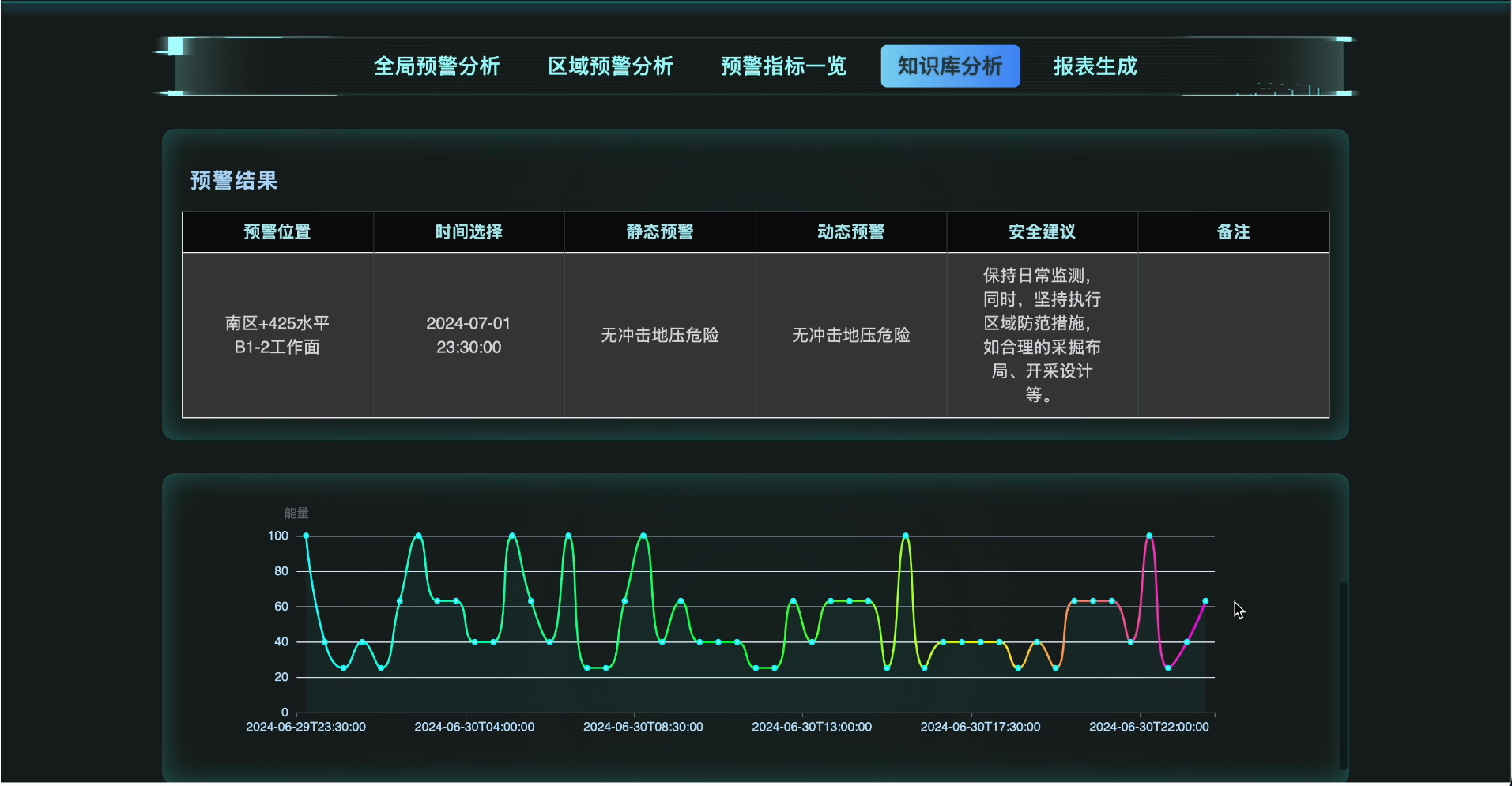Click the last data point on the chart line
The height and width of the screenshot is (786, 1512).
1205,601
